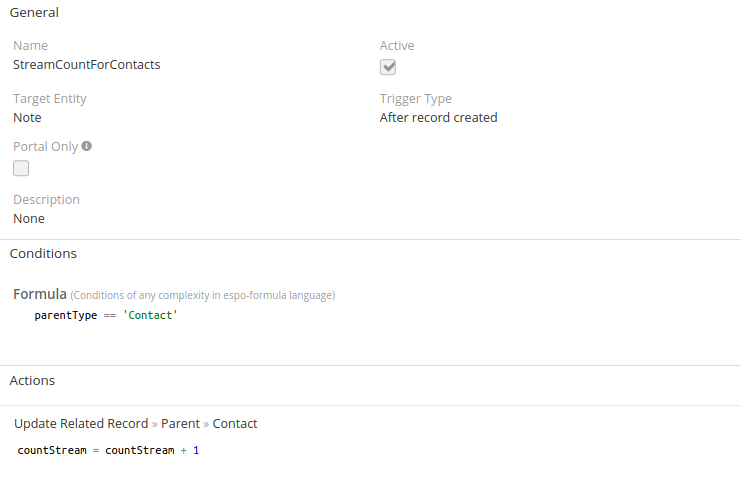
Task: Click the 'Contact' string in formula
Action: pos(150,315)
